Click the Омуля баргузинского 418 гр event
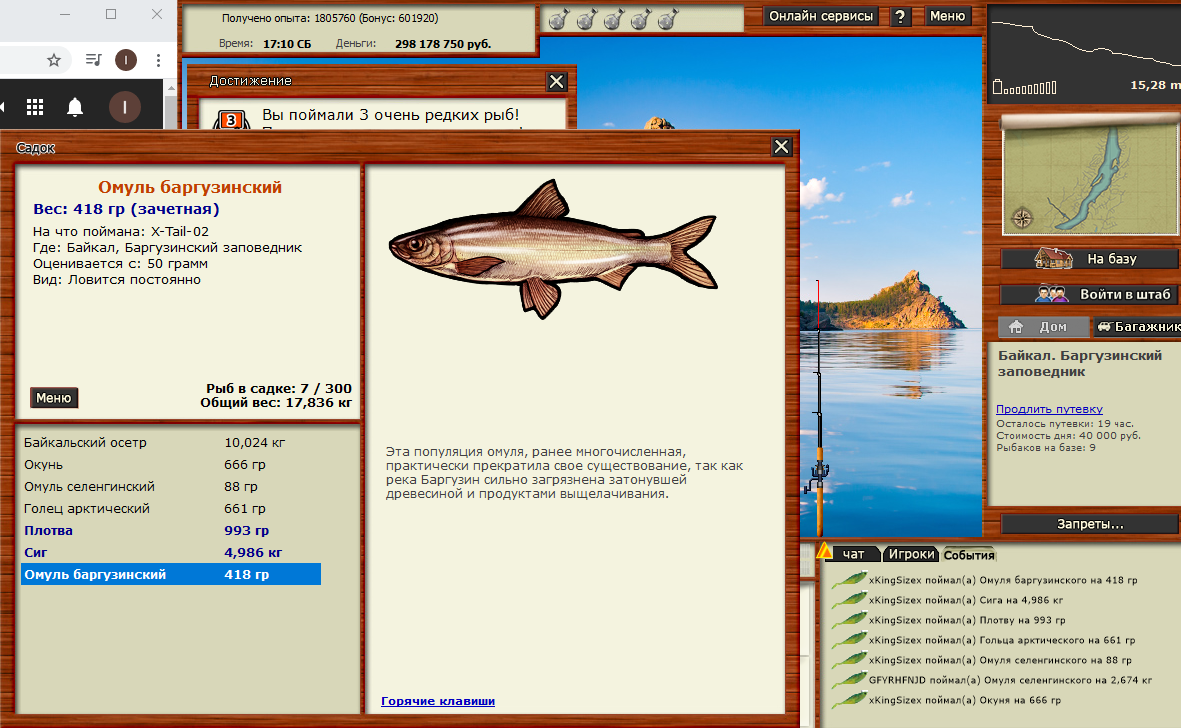This screenshot has width=1181, height=728. click(1003, 580)
